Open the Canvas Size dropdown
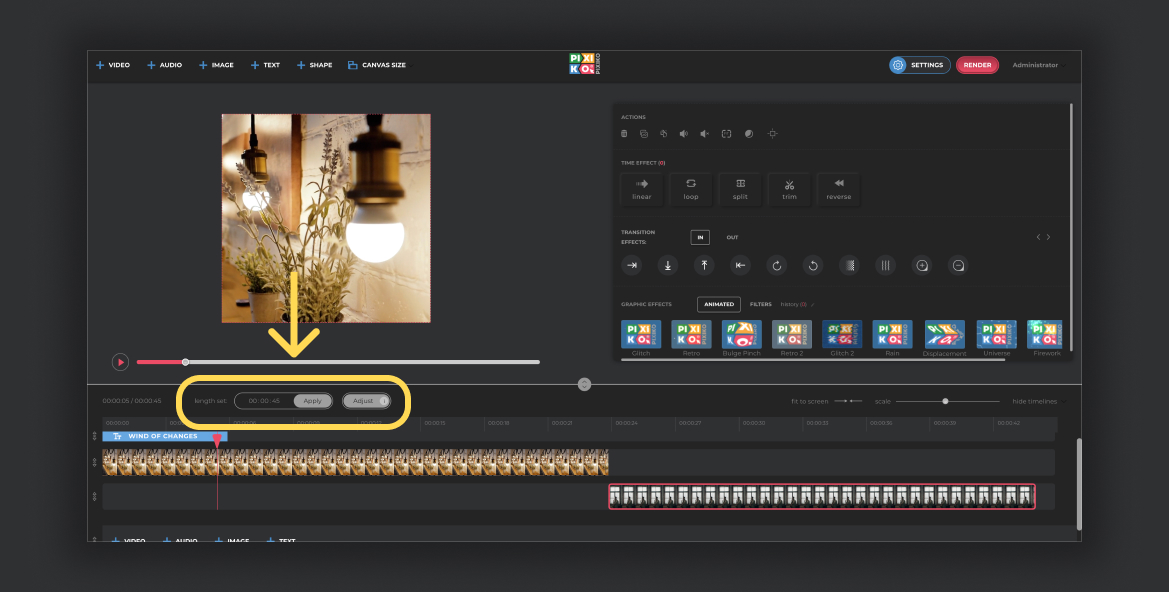The height and width of the screenshot is (592, 1169). 380,66
